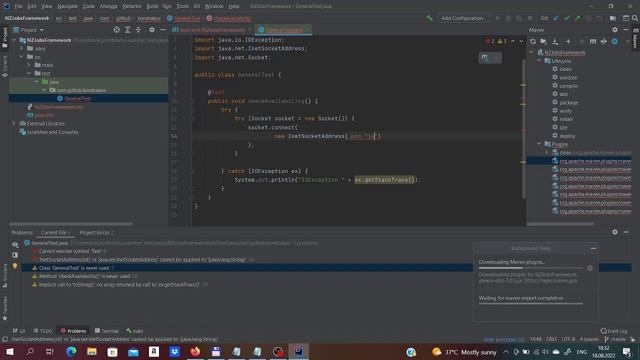Switch to the pom.xml editor tab
The width and height of the screenshot is (640, 360).
coord(212,30)
